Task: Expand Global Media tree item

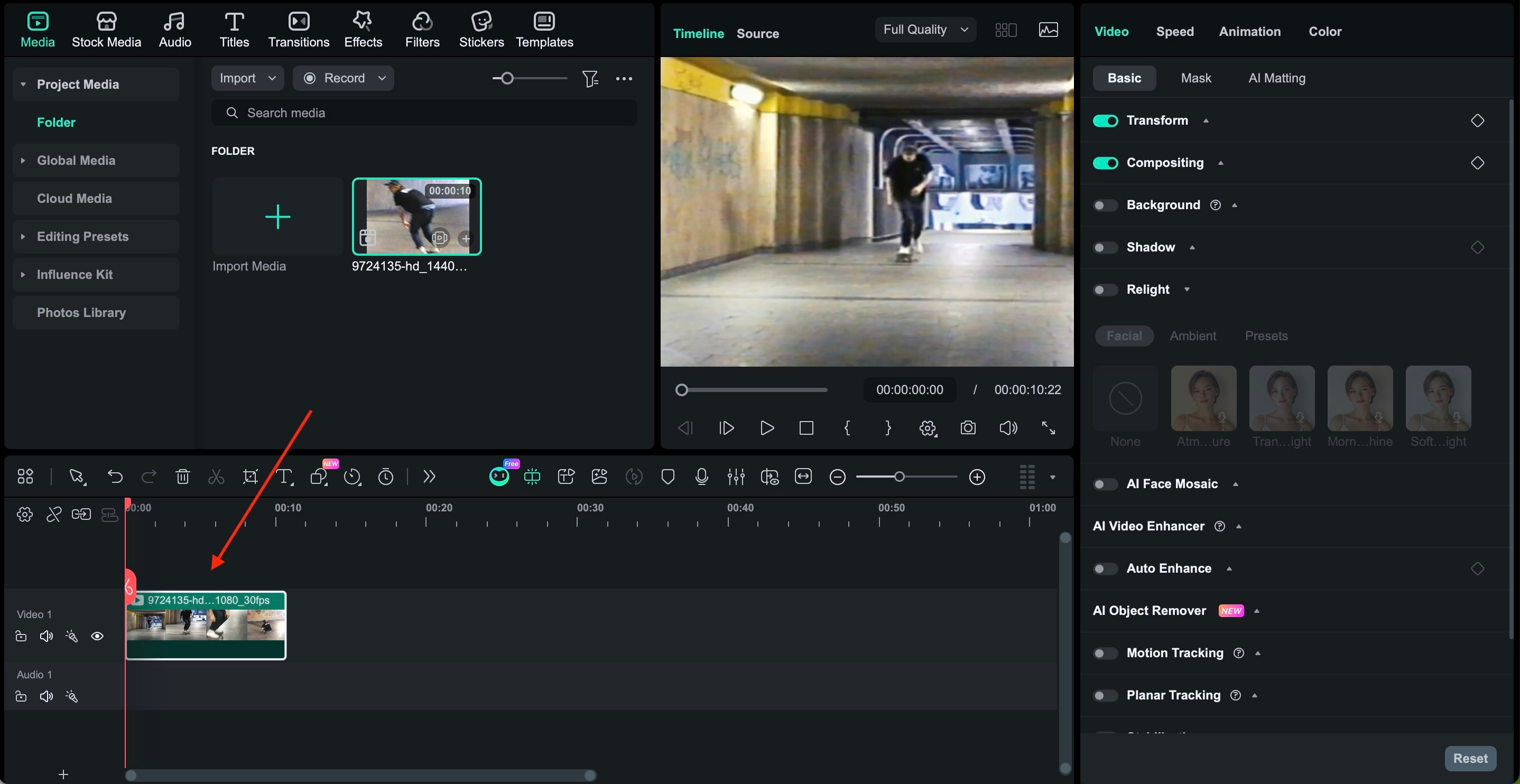Action: pyautogui.click(x=23, y=161)
